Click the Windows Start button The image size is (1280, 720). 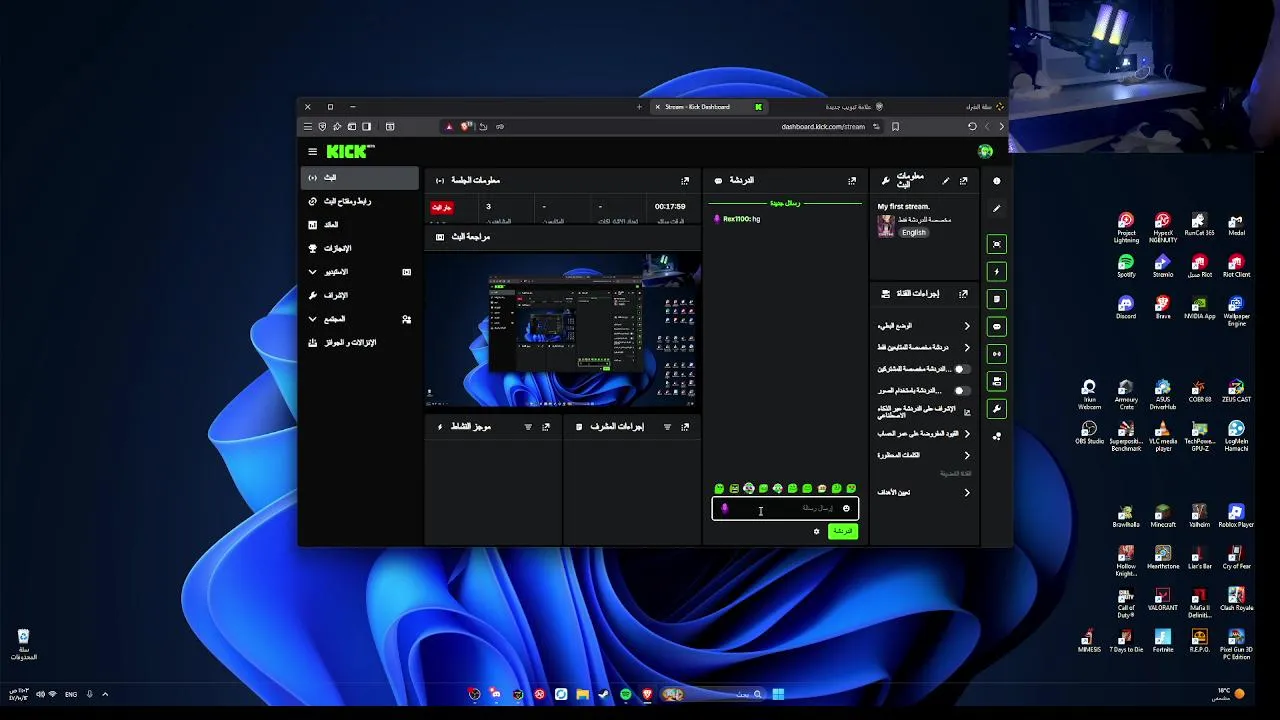[x=778, y=694]
